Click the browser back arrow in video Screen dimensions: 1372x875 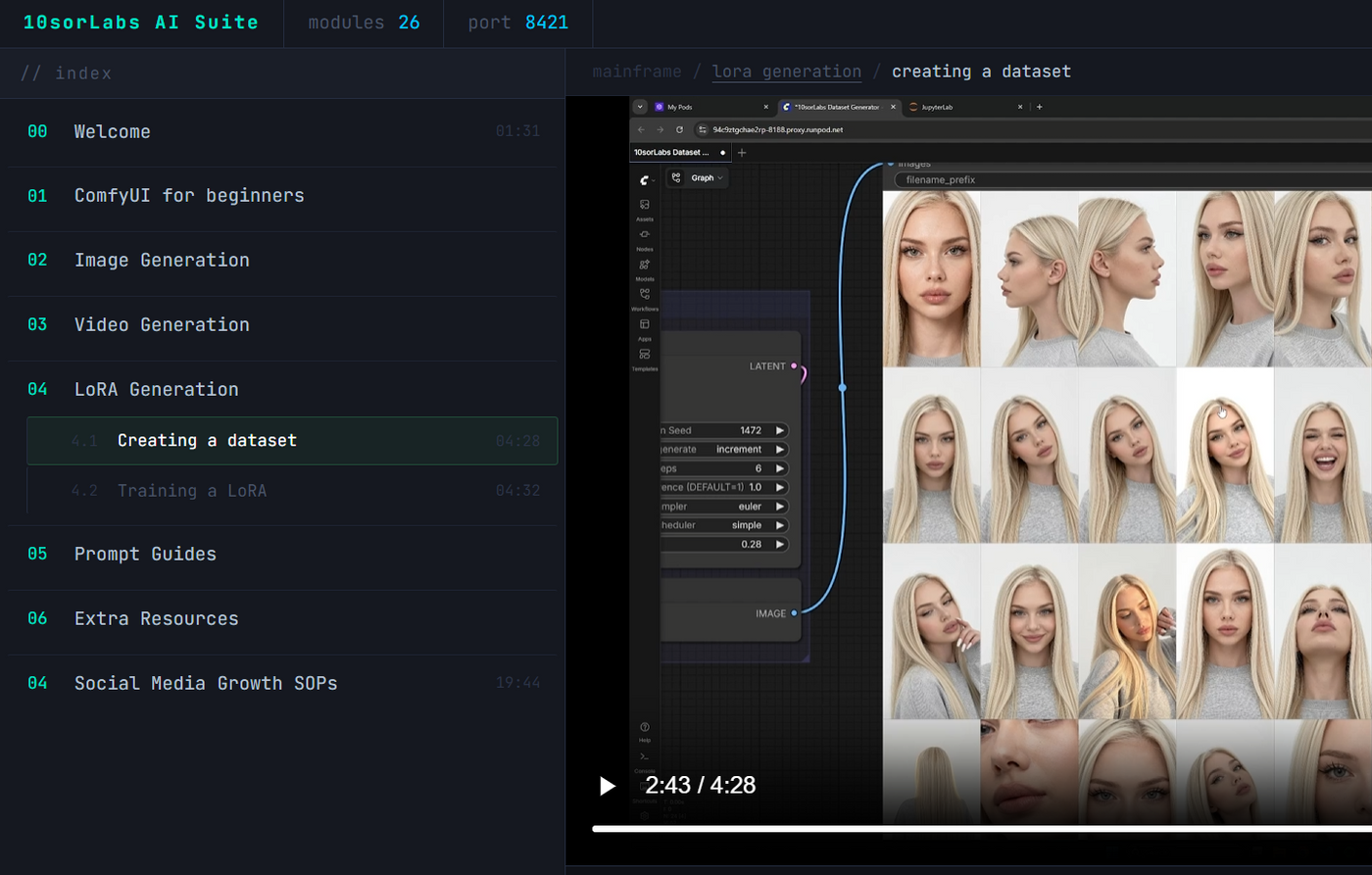click(x=641, y=129)
